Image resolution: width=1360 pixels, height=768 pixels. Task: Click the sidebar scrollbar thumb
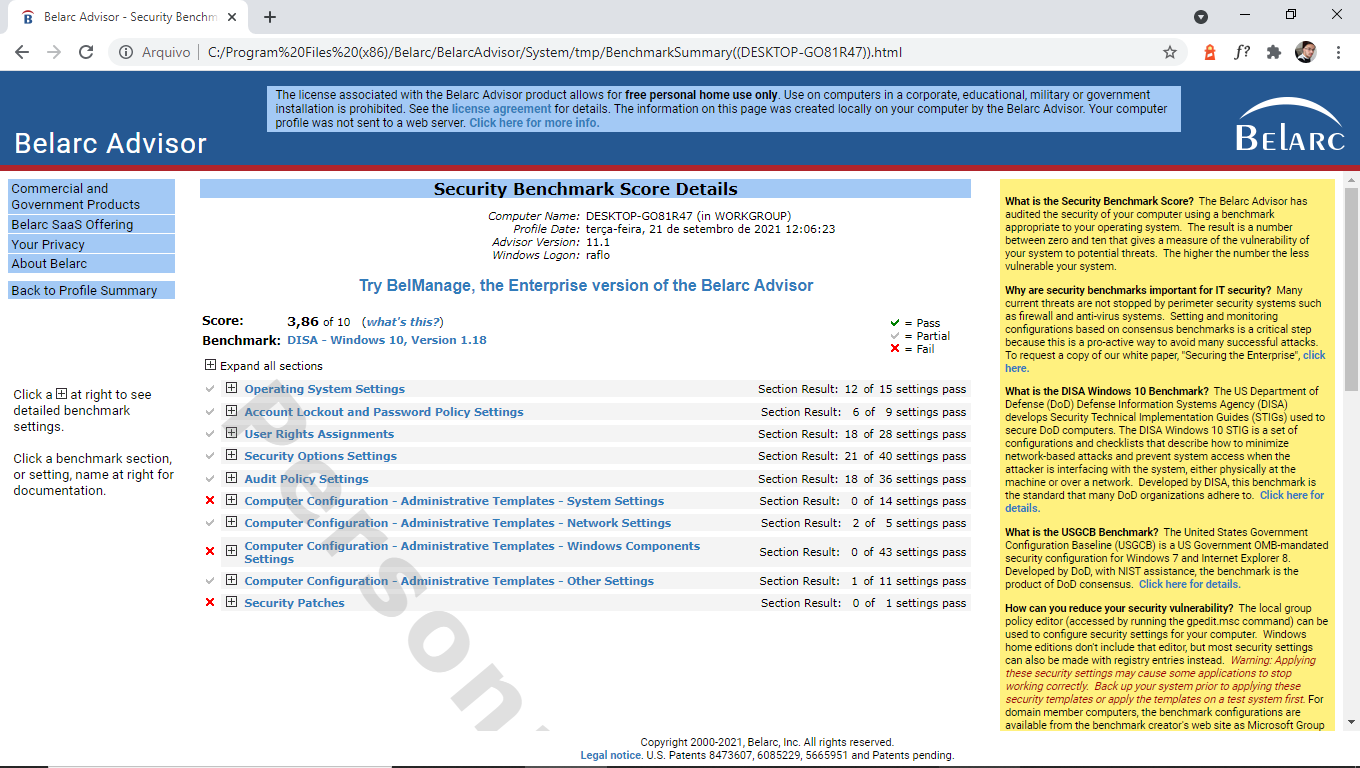(x=1351, y=288)
